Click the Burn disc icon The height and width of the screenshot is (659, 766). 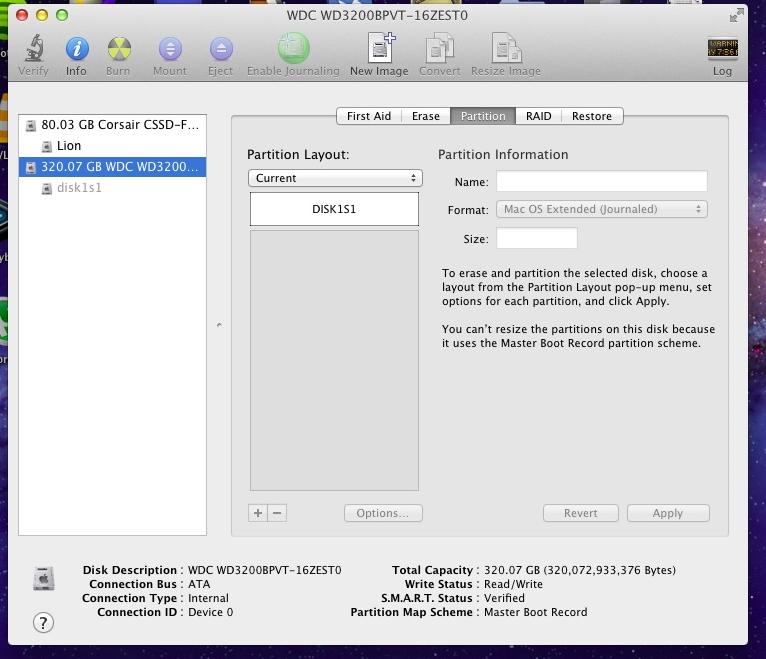pyautogui.click(x=119, y=48)
